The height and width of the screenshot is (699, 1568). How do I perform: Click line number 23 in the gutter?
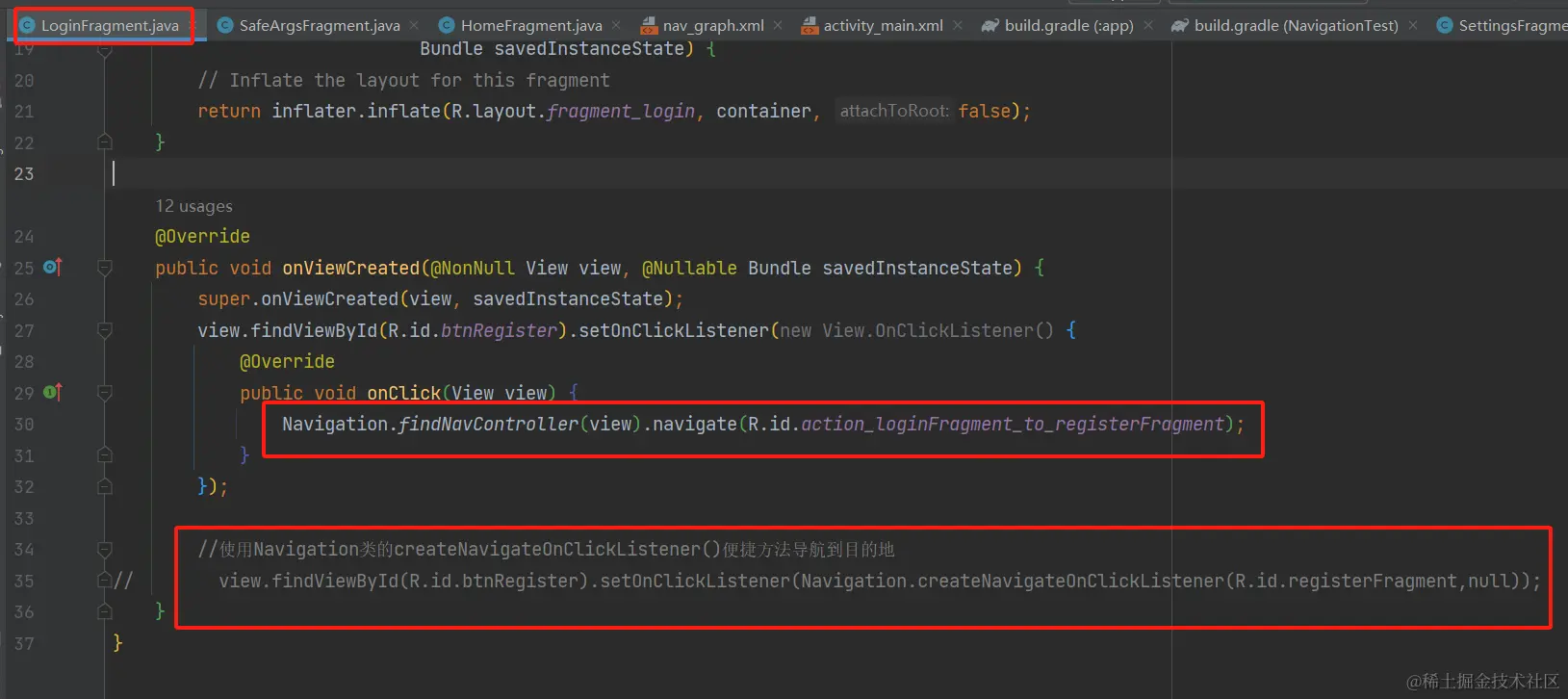tap(24, 174)
